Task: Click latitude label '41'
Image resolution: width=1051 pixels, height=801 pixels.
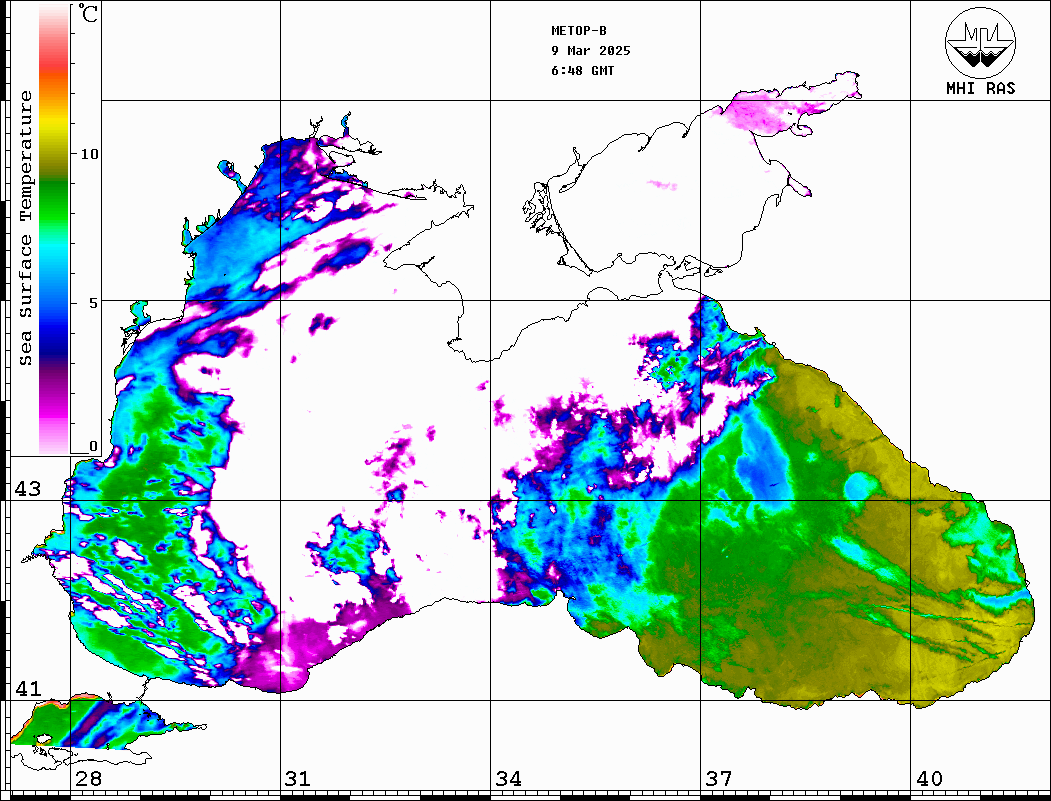Action: (x=28, y=688)
